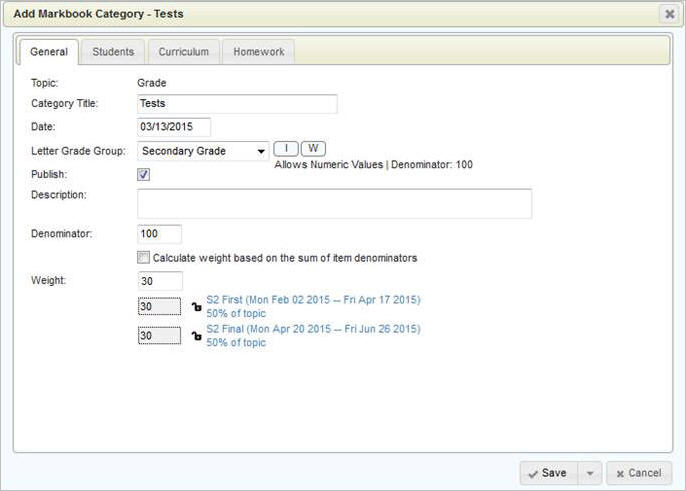The height and width of the screenshot is (491, 686).
Task: Close the Add Markbook Category dialog
Action: coord(669,14)
